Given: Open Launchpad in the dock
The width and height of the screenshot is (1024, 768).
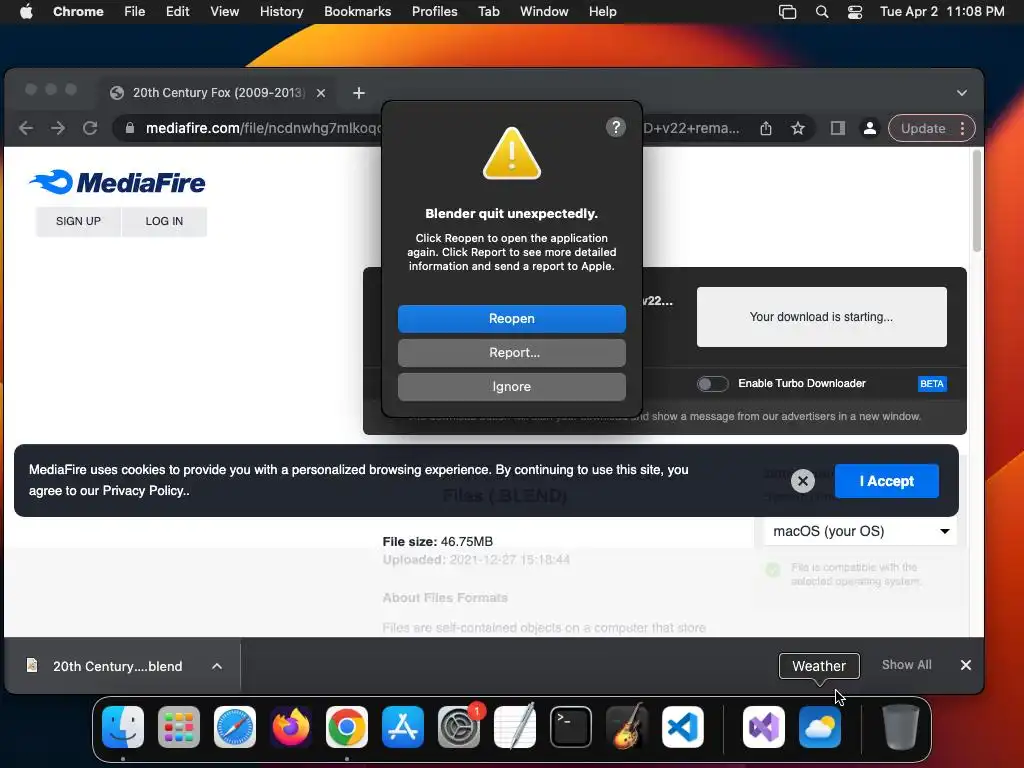Looking at the screenshot, I should coord(179,727).
